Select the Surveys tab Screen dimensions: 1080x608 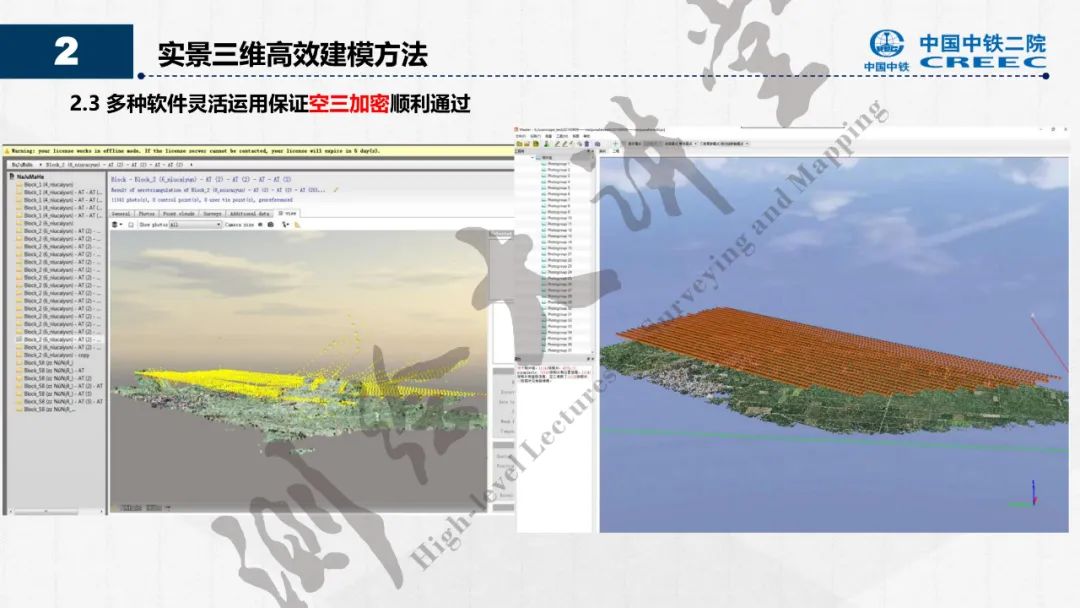coord(212,214)
